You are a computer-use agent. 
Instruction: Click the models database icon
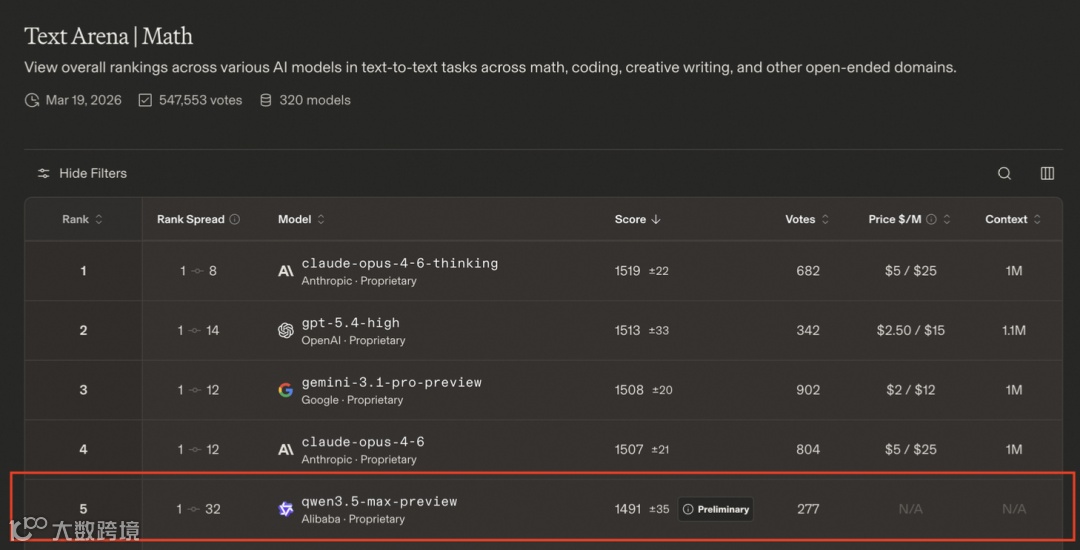point(265,101)
